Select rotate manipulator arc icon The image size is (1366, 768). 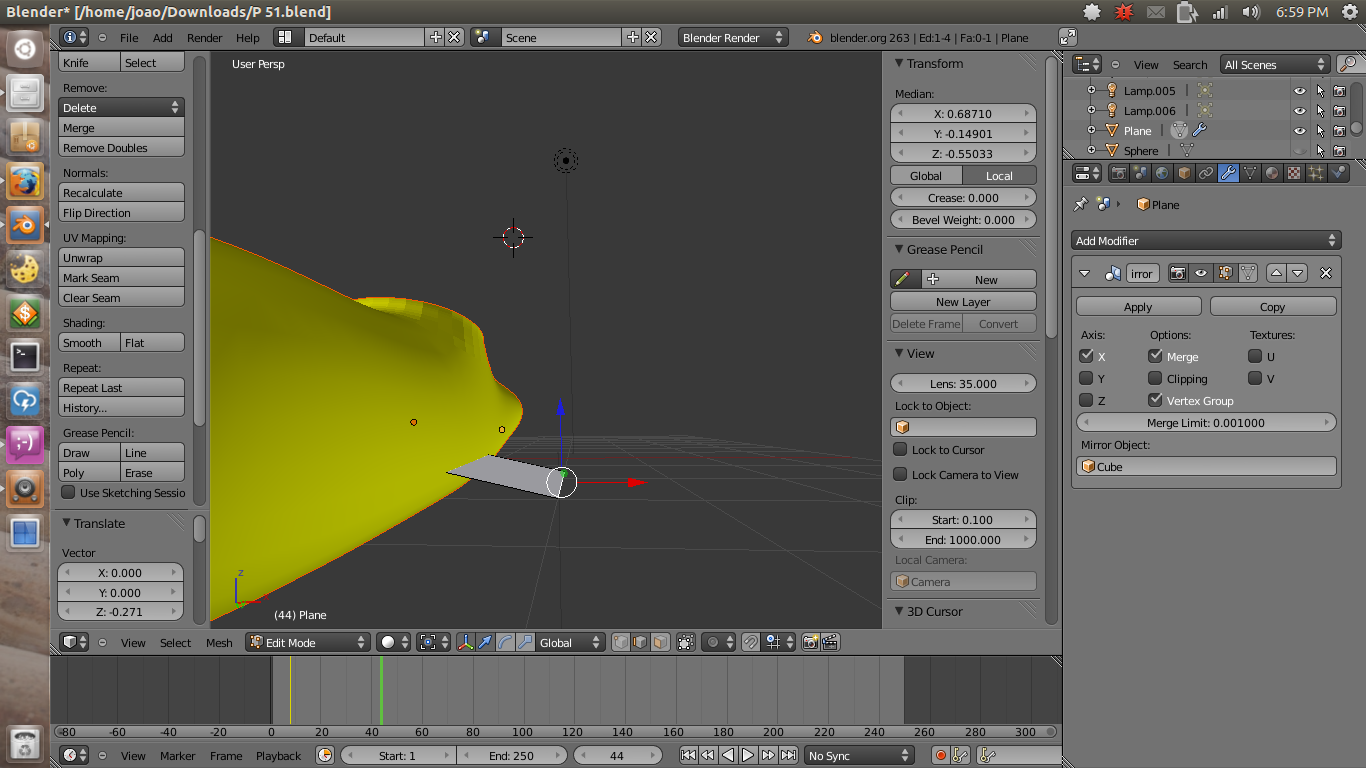(505, 642)
